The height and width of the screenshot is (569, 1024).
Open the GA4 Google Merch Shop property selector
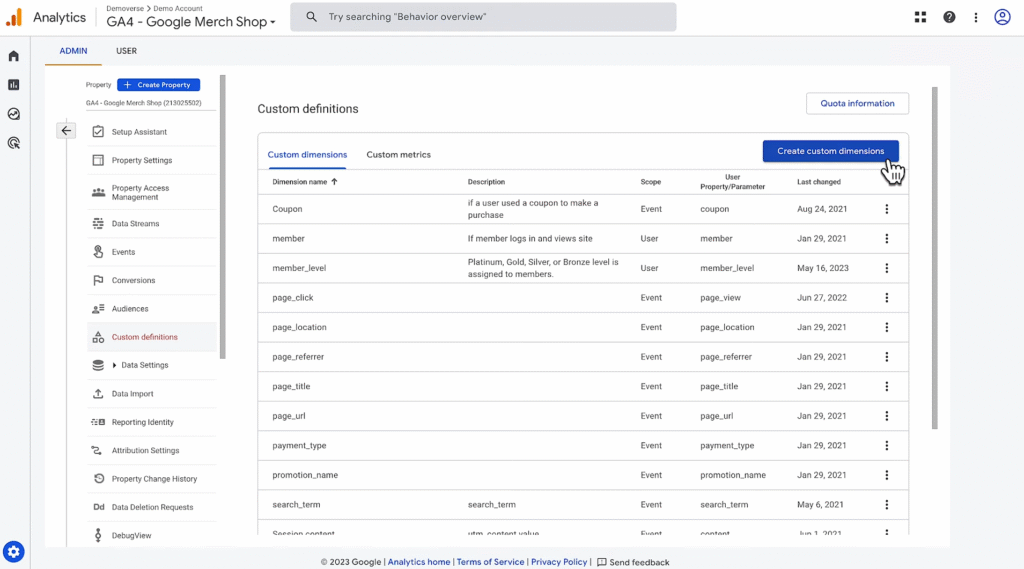point(191,22)
